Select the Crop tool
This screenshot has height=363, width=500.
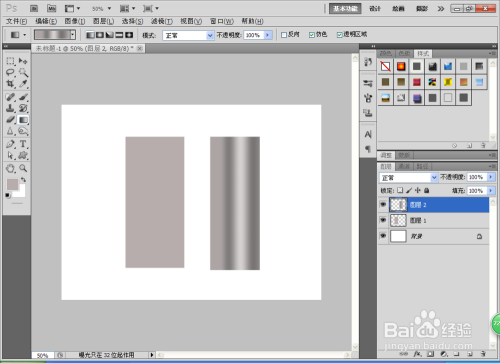pyautogui.click(x=10, y=84)
